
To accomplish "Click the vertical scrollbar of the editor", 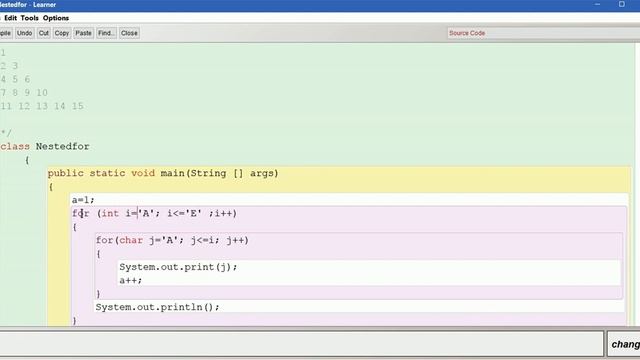I will [637, 184].
